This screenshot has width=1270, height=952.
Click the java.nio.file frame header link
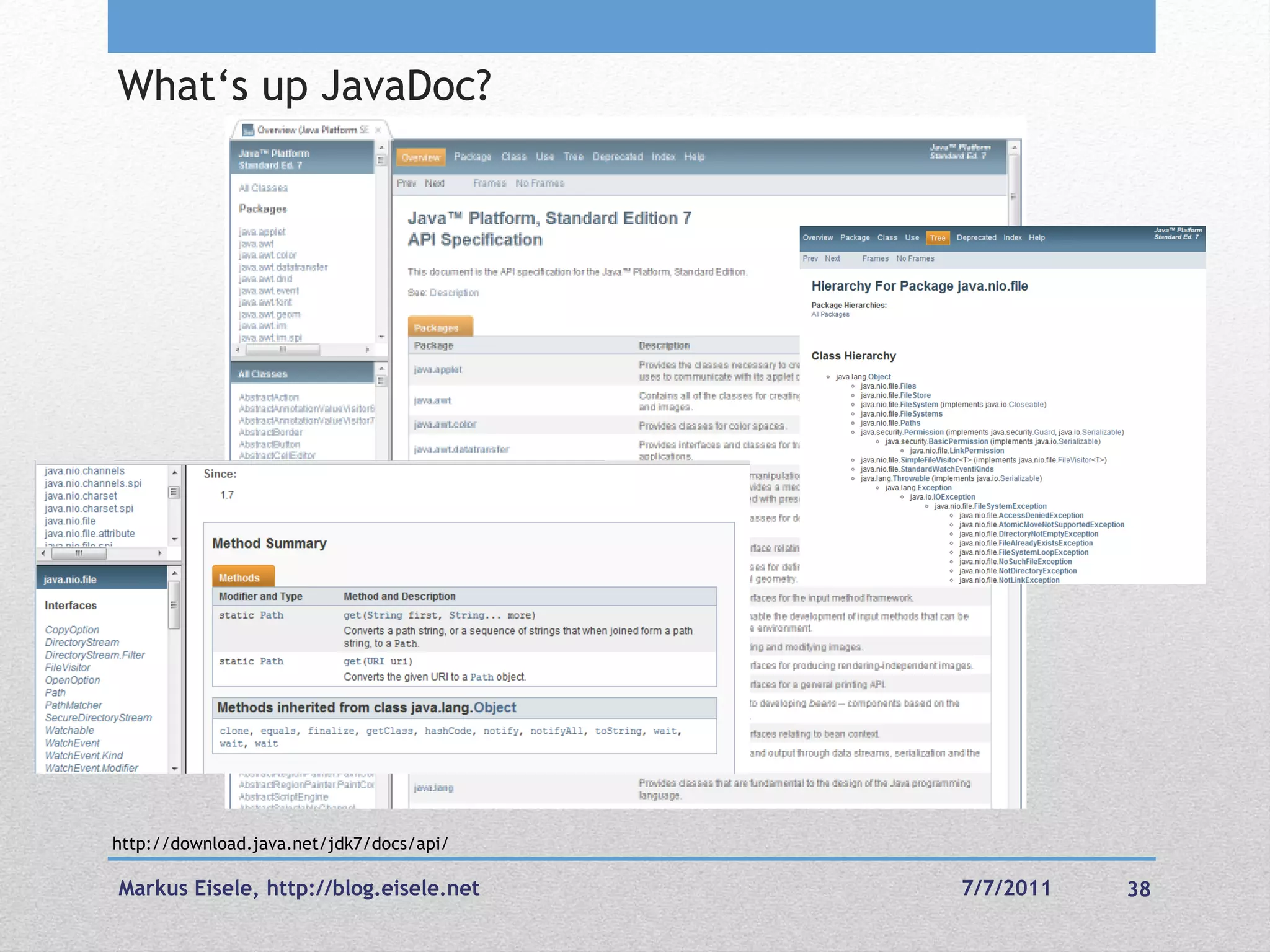pyautogui.click(x=70, y=580)
